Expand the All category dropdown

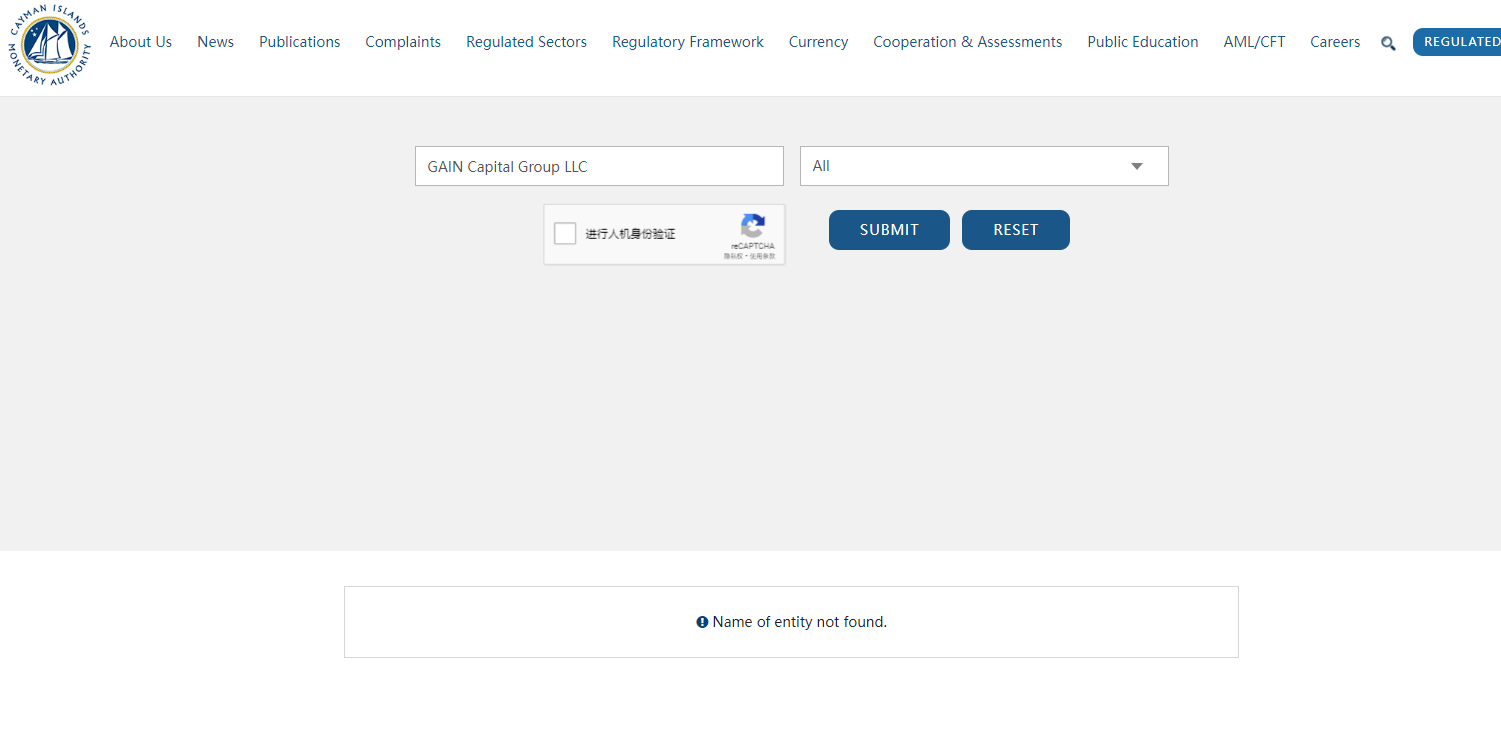pos(984,166)
